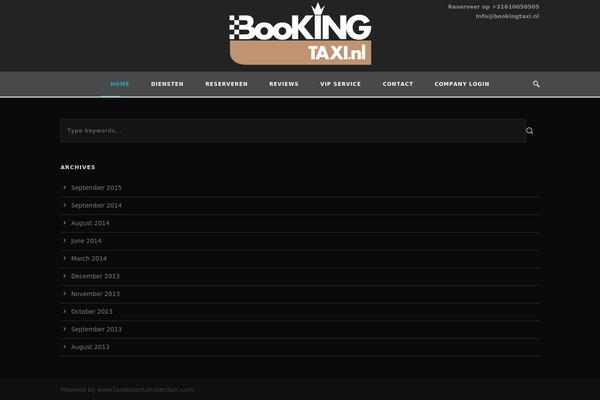Click the arrow beside June 2014

[x=65, y=240]
